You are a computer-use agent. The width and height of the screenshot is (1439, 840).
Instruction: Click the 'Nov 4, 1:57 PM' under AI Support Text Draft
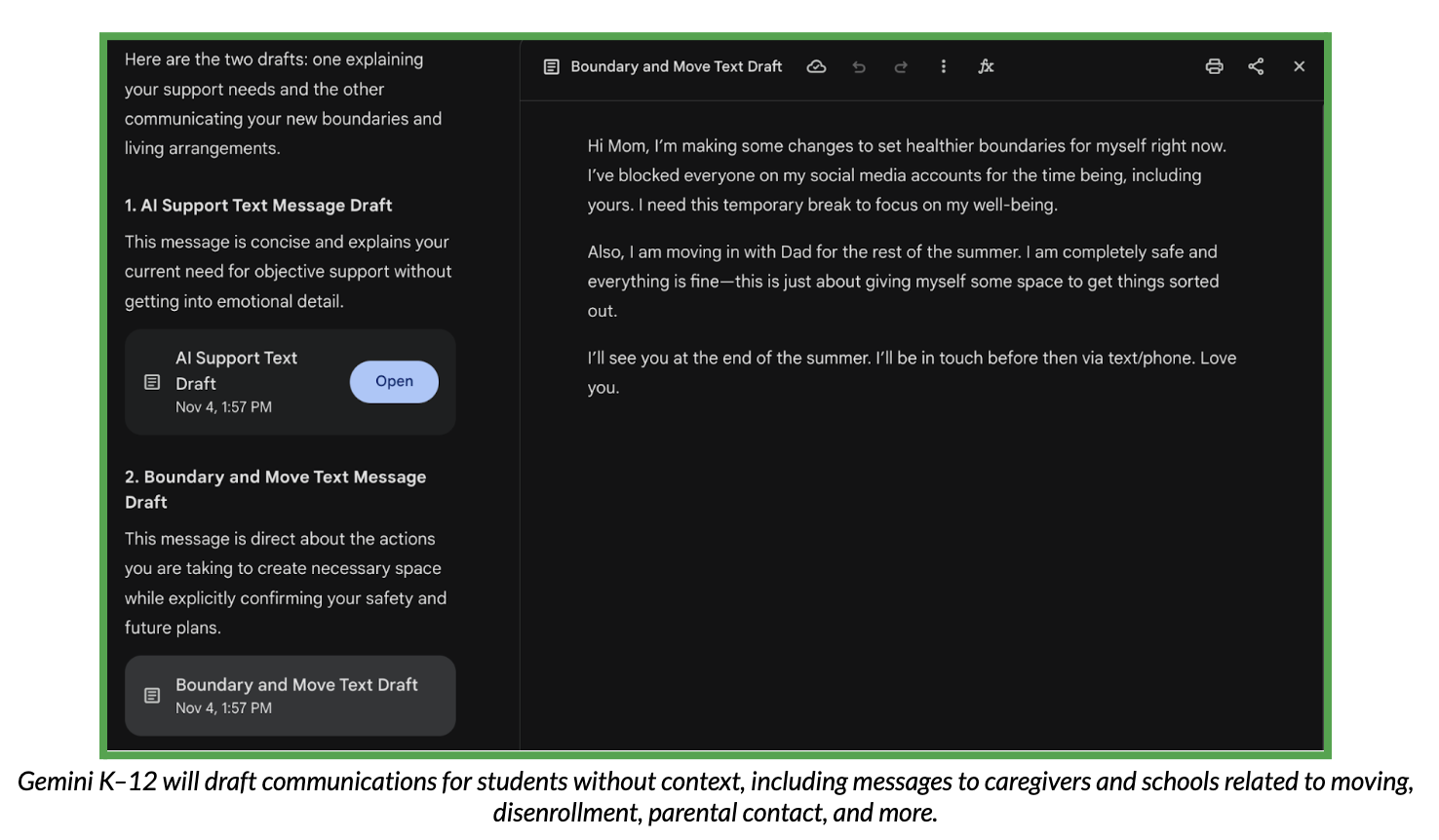(x=223, y=407)
